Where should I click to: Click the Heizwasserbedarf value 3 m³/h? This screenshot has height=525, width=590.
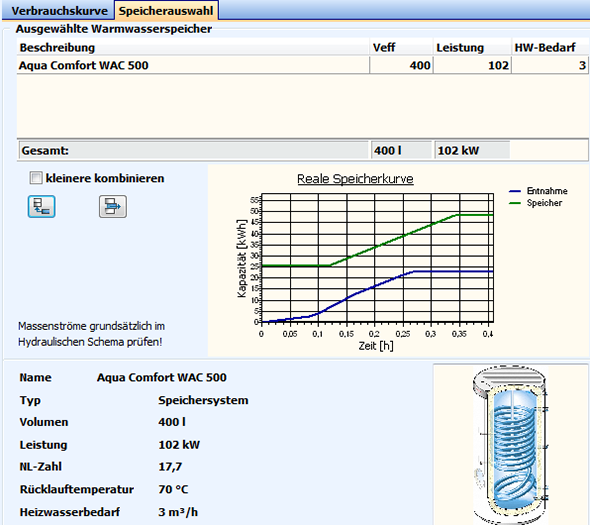tap(178, 512)
